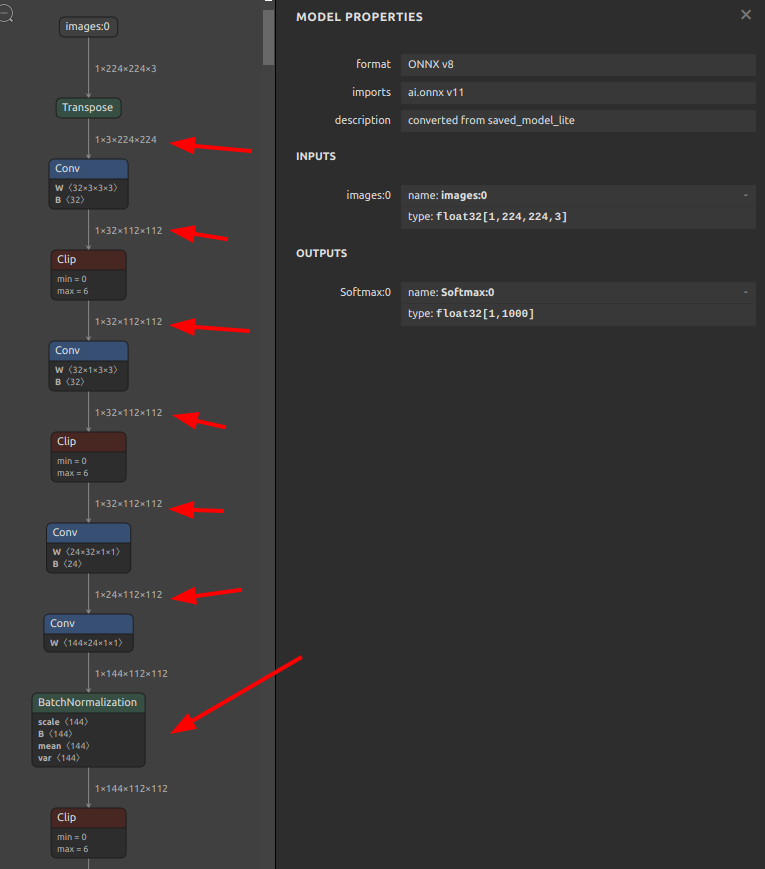Select the BatchNormalization node
765x869 pixels.
88,703
